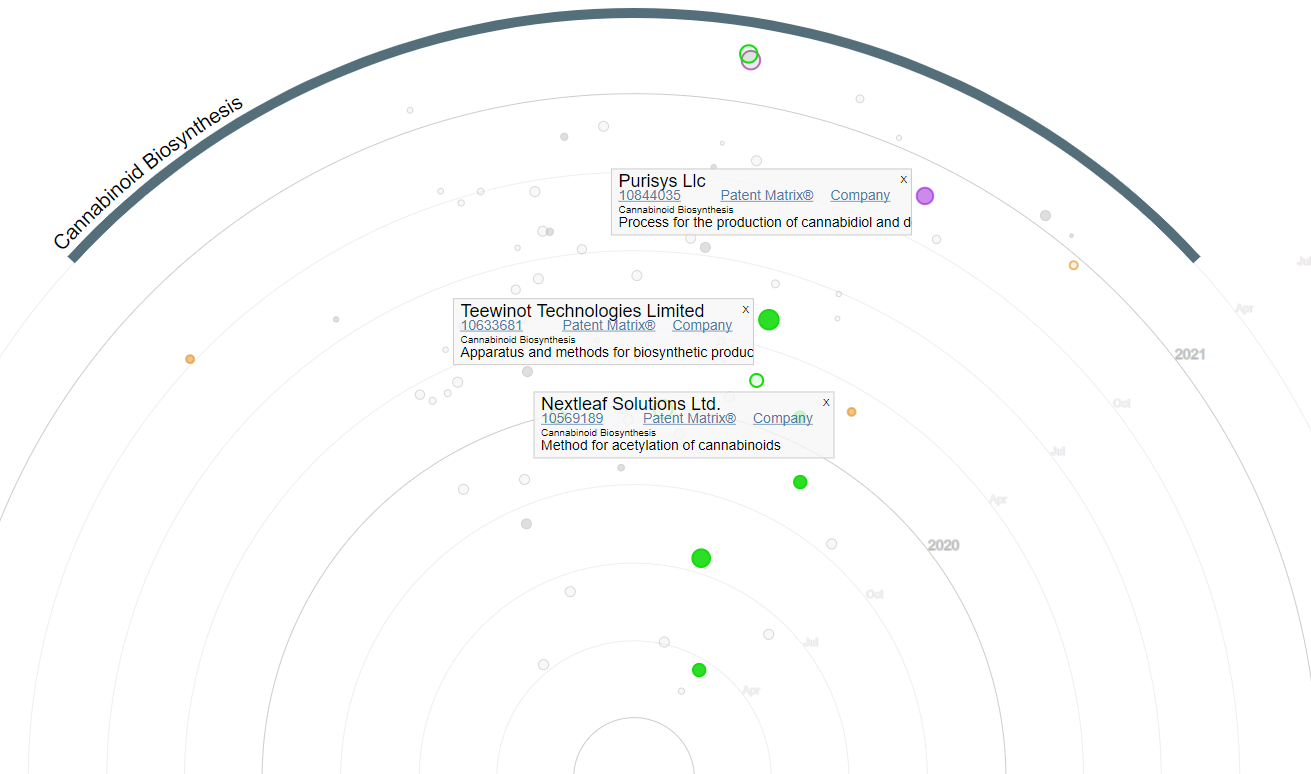Select the filled orange dot right of Nextleaf tooltip
Viewport: 1311px width, 774px height.
851,412
